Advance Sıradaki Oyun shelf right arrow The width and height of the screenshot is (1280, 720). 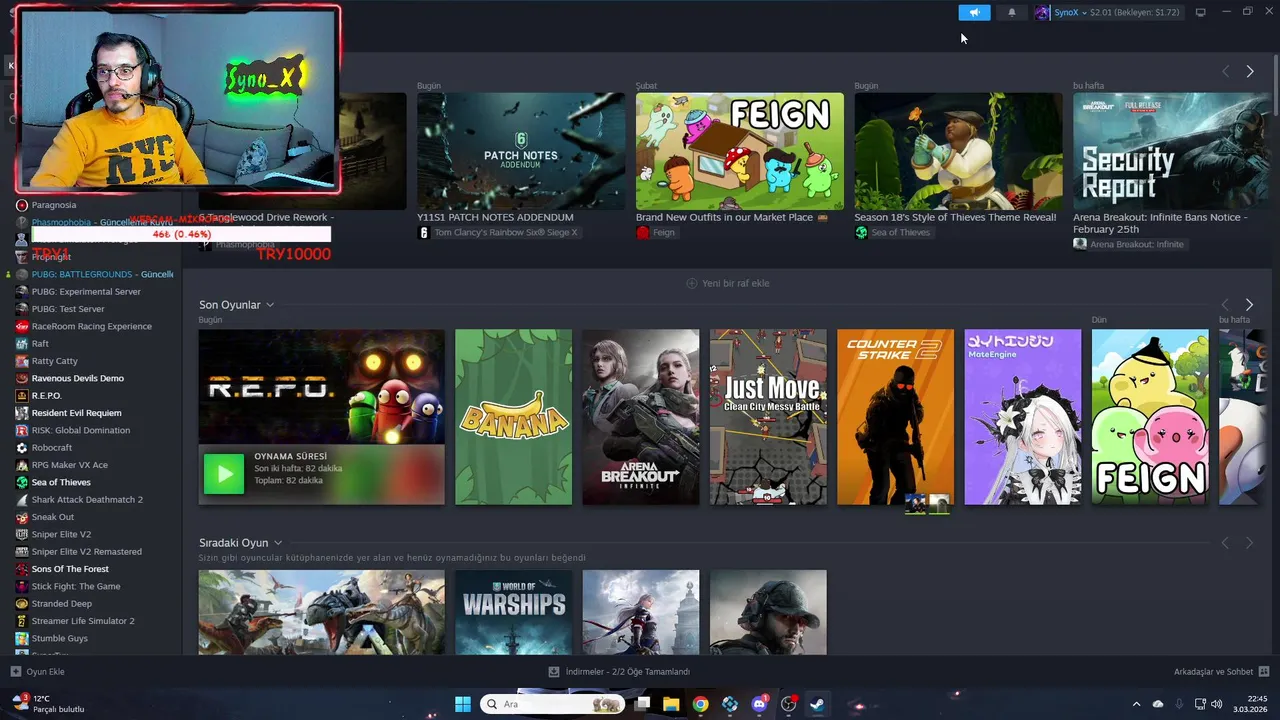1249,543
